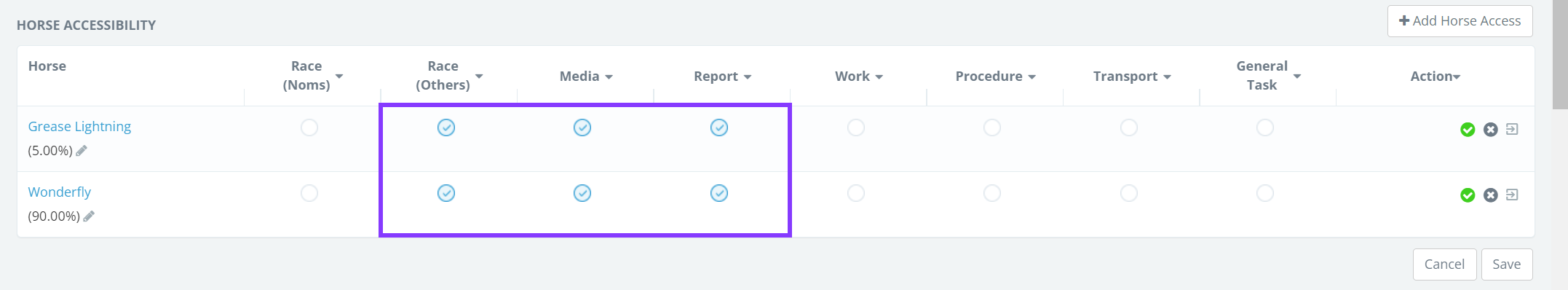Click Add Horse Access button
This screenshot has width=1568, height=290.
click(1460, 21)
